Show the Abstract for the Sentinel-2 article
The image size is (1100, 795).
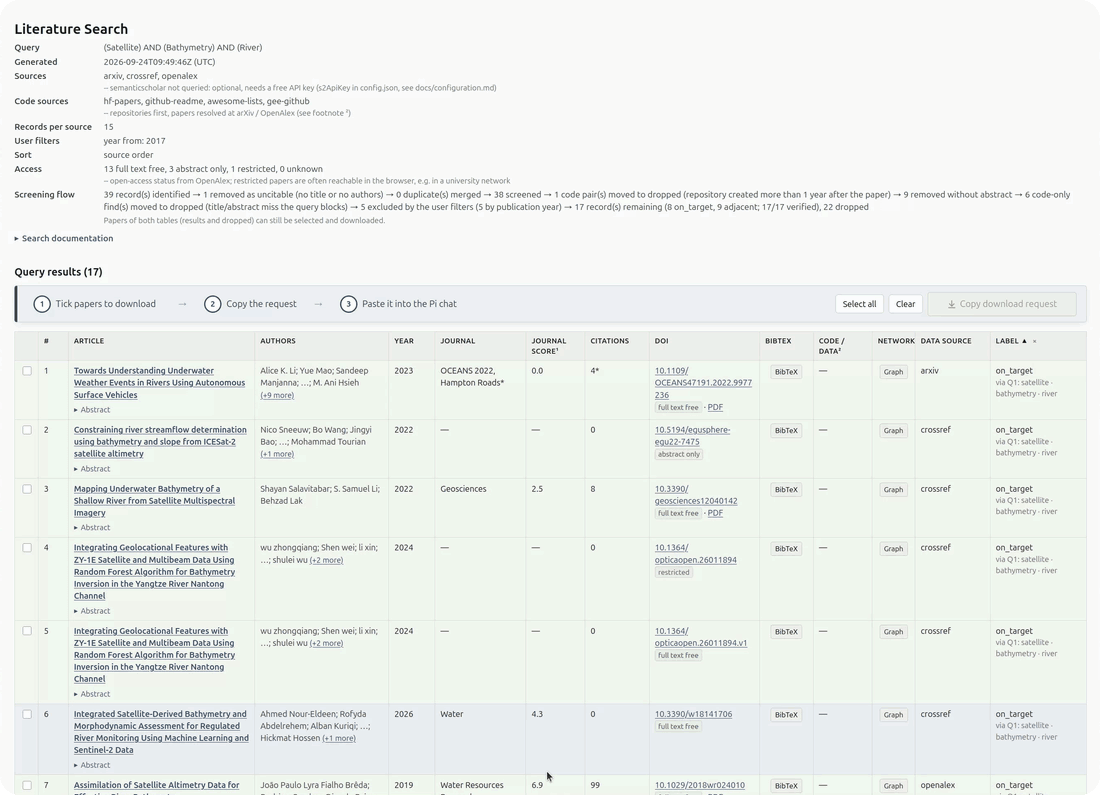tap(92, 766)
